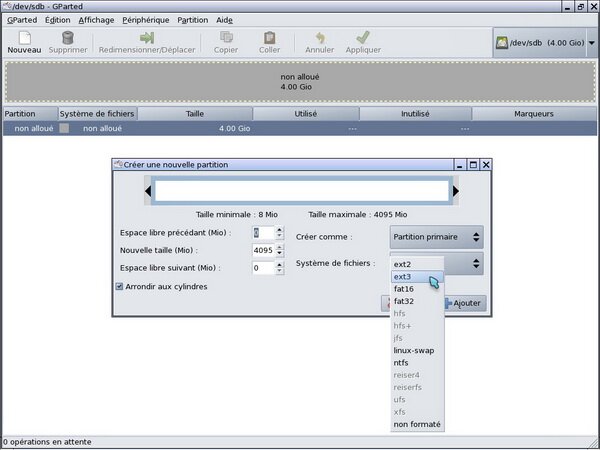Maximize the Créer une nouvelle partition dialog

pos(473,165)
